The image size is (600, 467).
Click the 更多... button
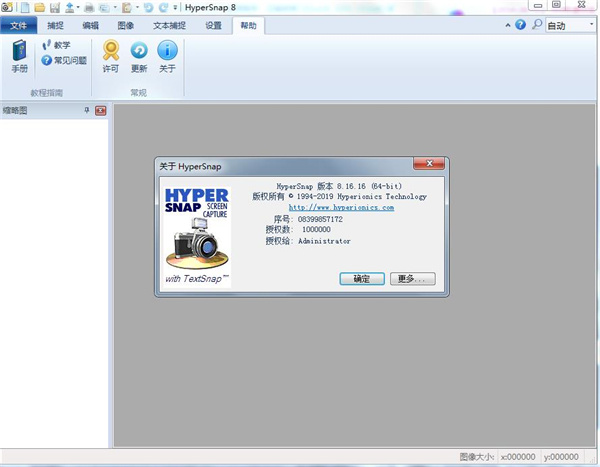click(412, 279)
